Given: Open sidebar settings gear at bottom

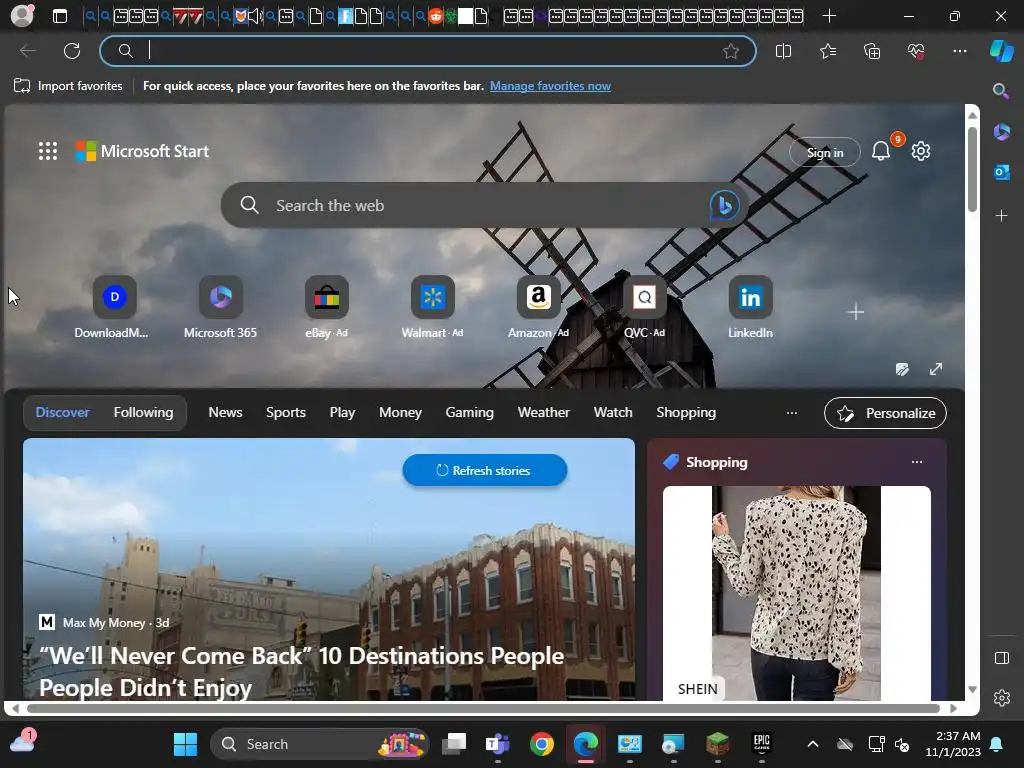Looking at the screenshot, I should coord(1002,698).
